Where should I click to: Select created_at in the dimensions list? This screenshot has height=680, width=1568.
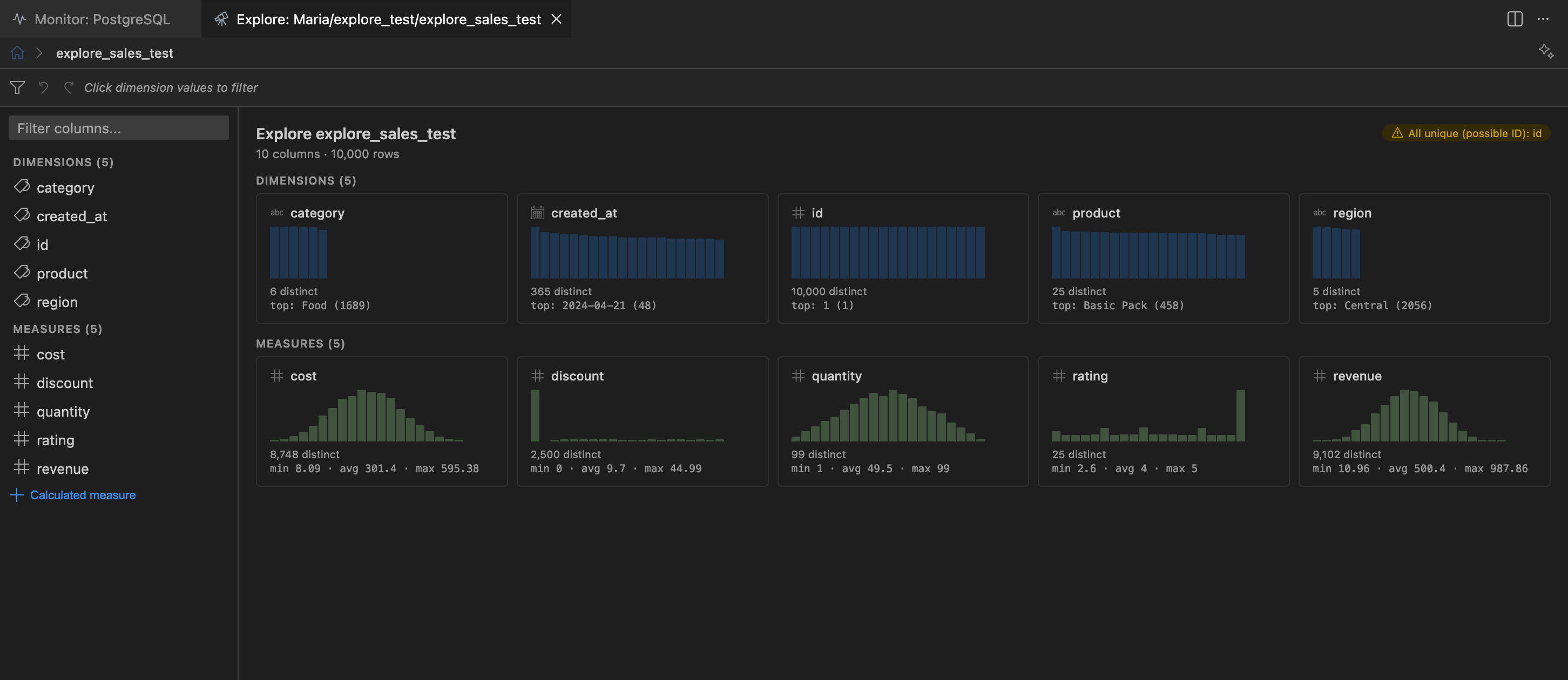(119, 216)
